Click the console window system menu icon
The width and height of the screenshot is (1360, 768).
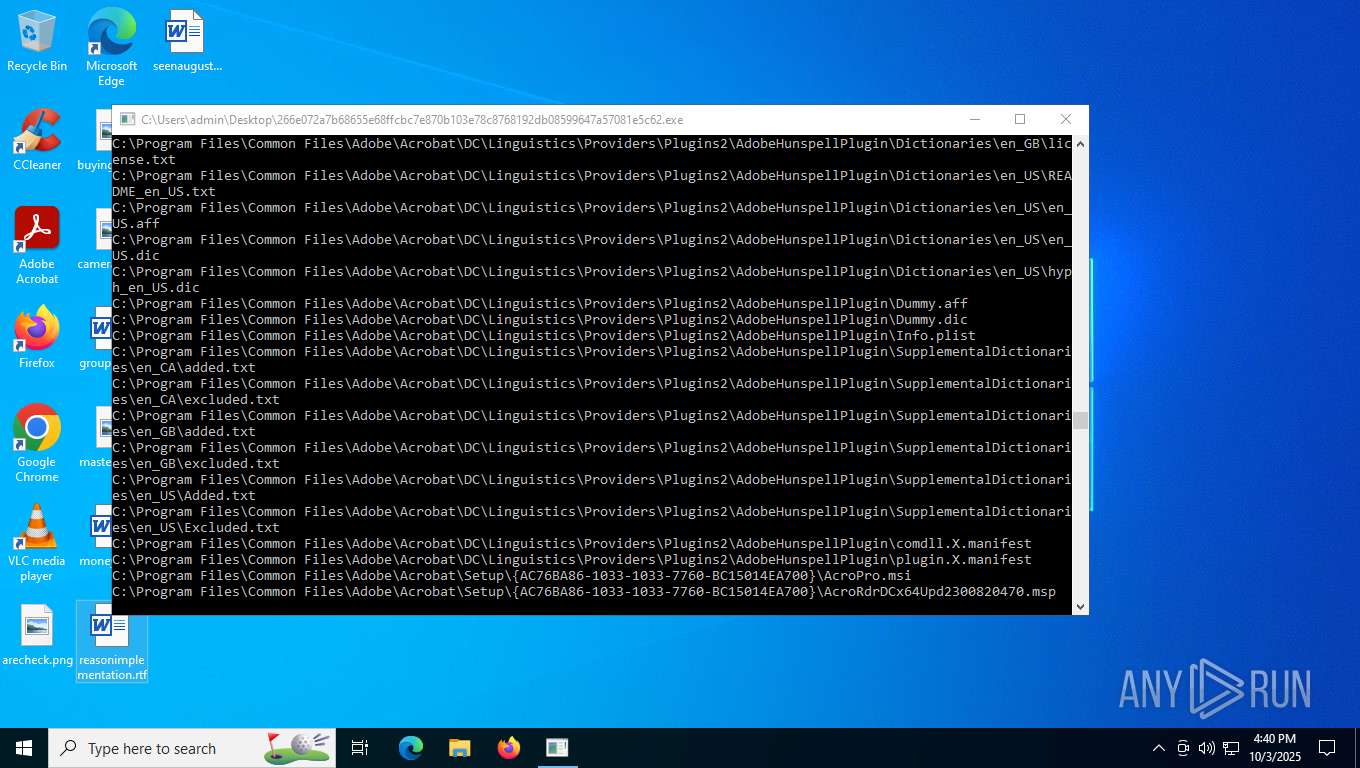127,119
